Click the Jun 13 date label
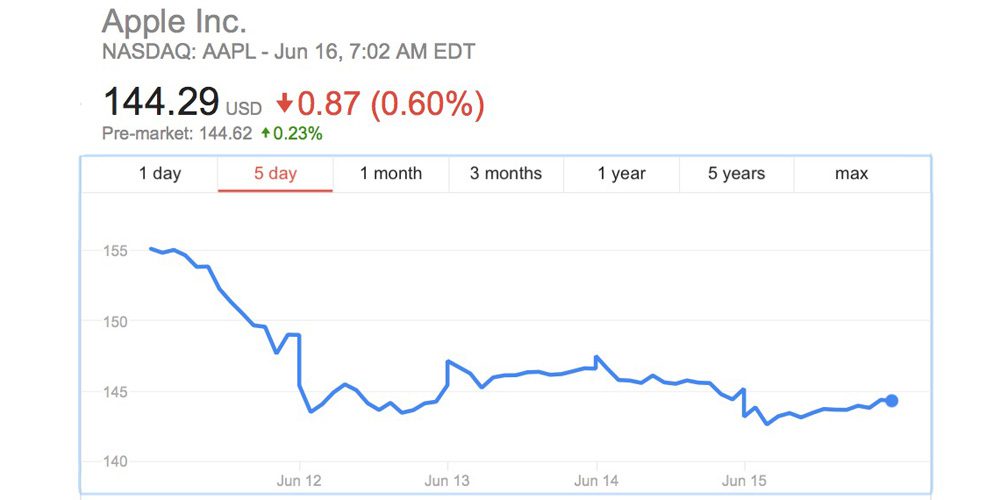The image size is (1000, 500). point(447,481)
